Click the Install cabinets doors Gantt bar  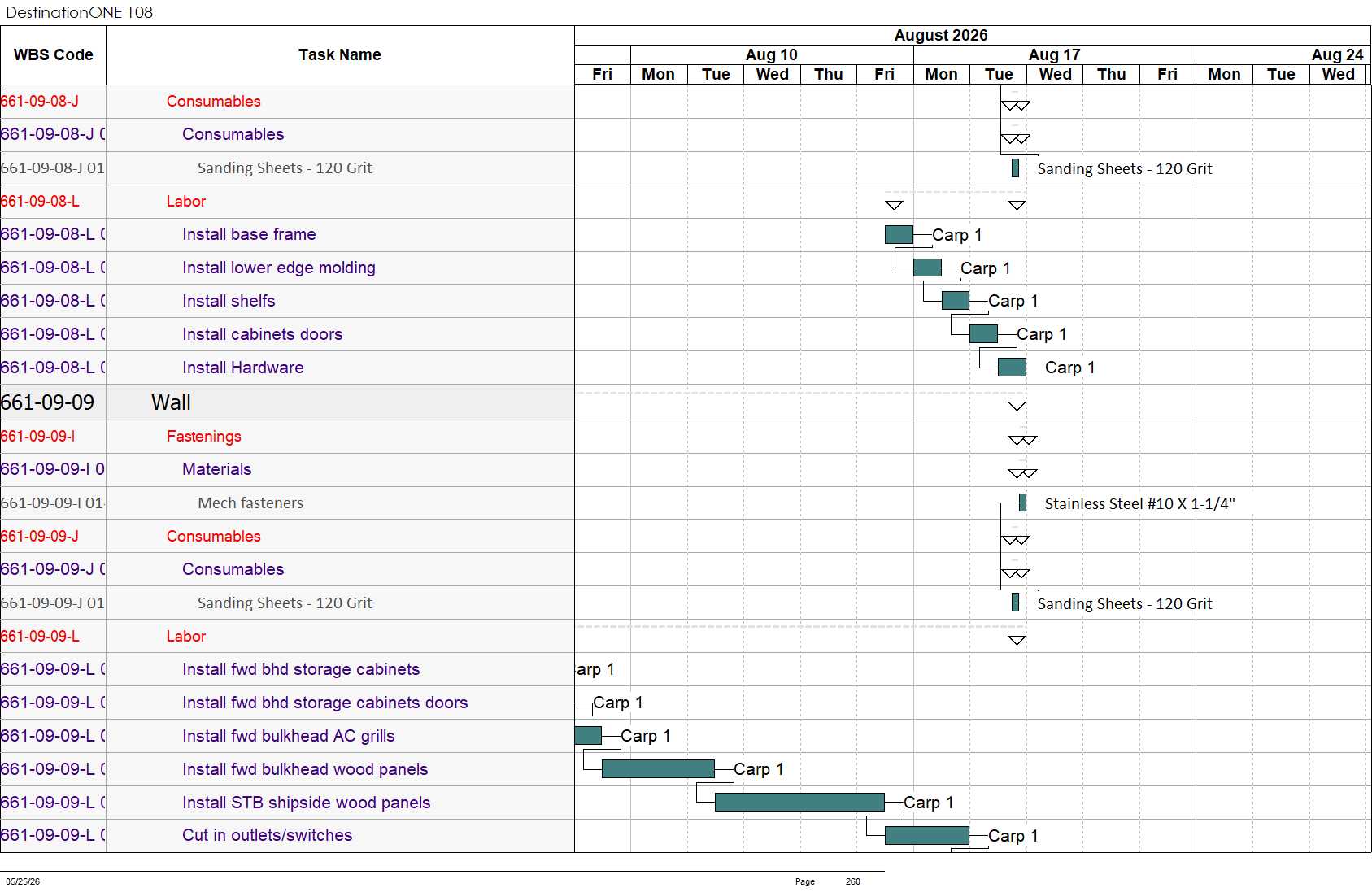tap(983, 334)
